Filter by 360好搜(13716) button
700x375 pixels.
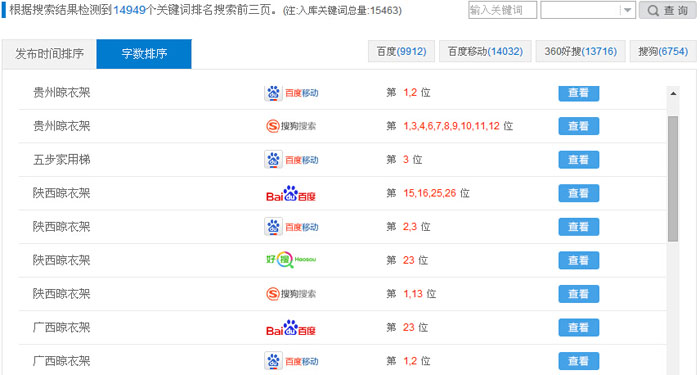[580, 51]
